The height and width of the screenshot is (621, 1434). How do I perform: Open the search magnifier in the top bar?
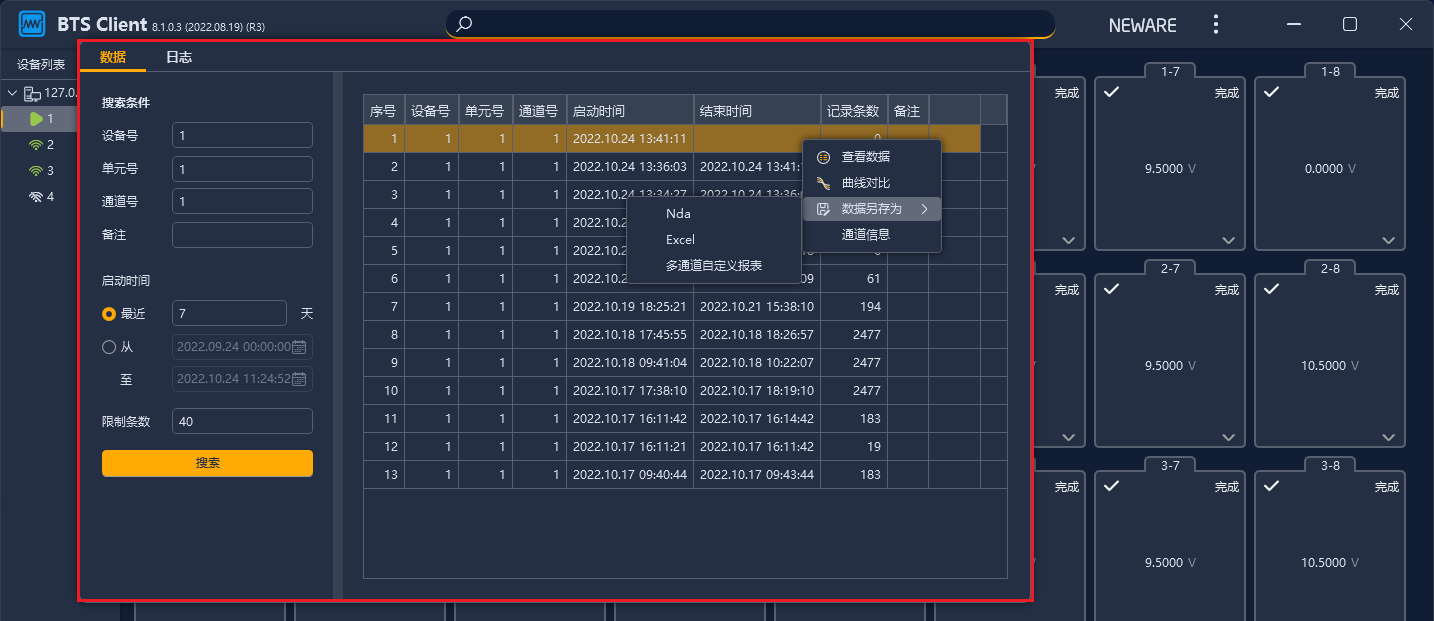[463, 23]
